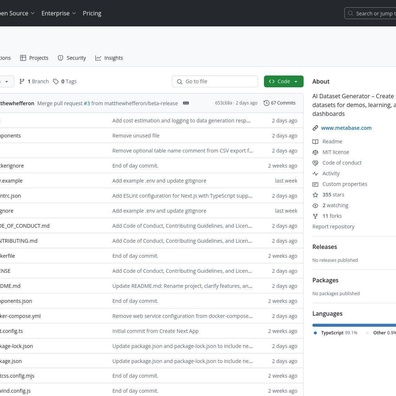Open the package-lock.json file
Image resolution: width=396 pixels, height=396 pixels.
16,346
